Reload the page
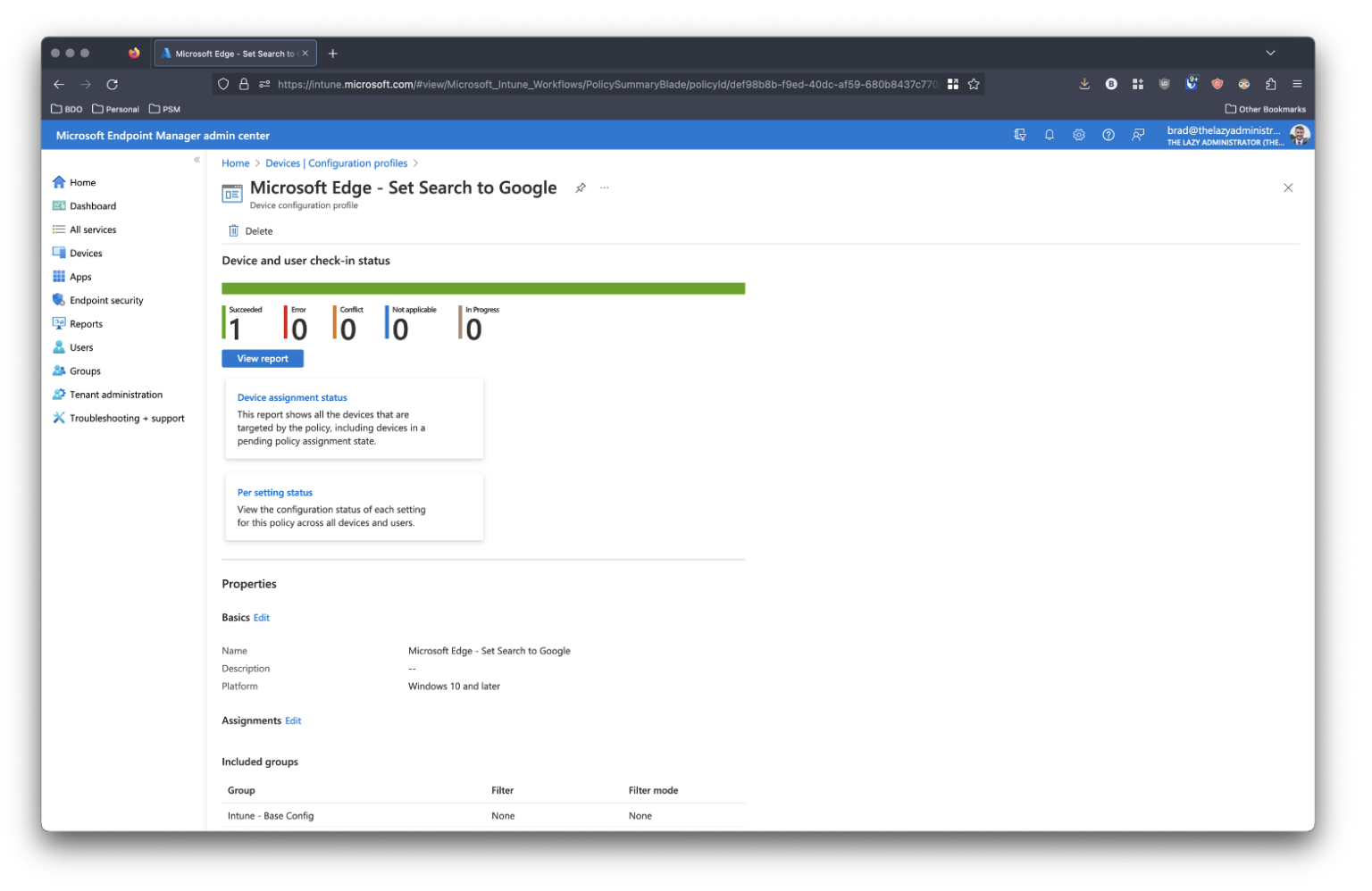1372x891 pixels. point(113,84)
